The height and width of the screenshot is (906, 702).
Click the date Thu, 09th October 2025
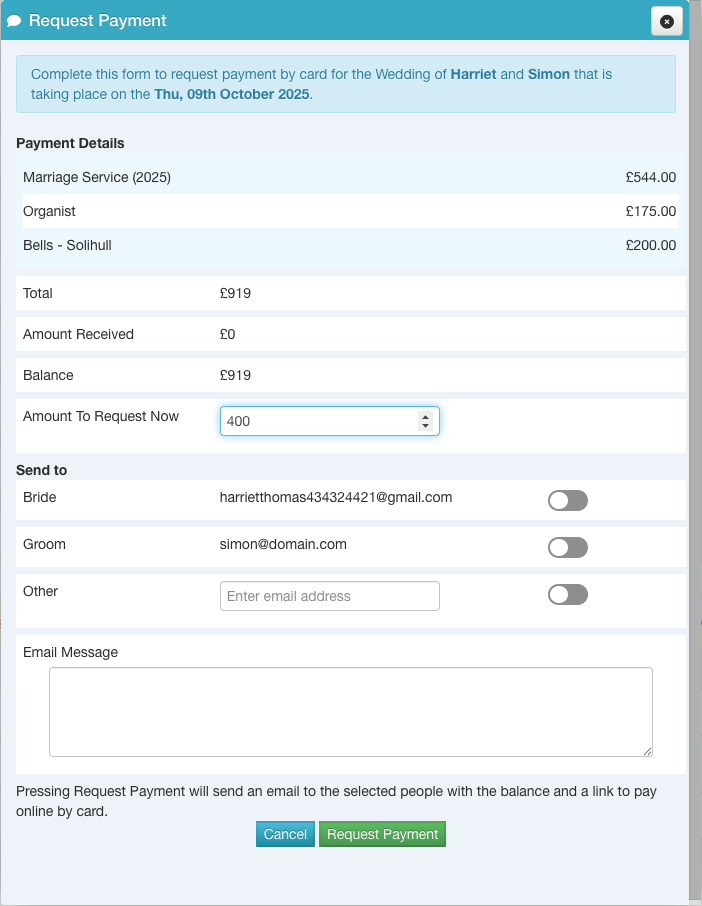coord(232,94)
